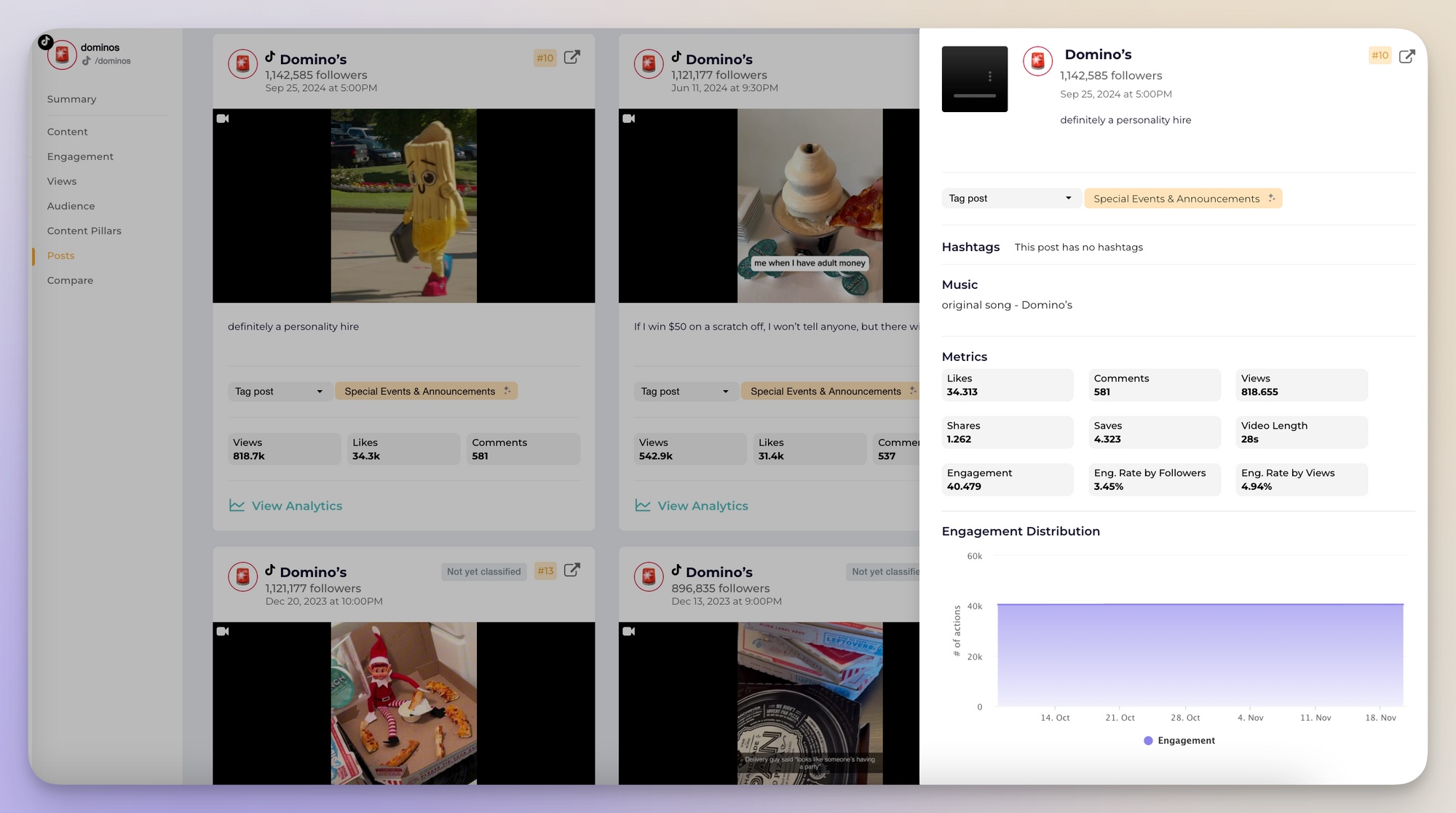The height and width of the screenshot is (813, 1456).
Task: Select Summary from left sidebar navigation
Action: [x=71, y=98]
